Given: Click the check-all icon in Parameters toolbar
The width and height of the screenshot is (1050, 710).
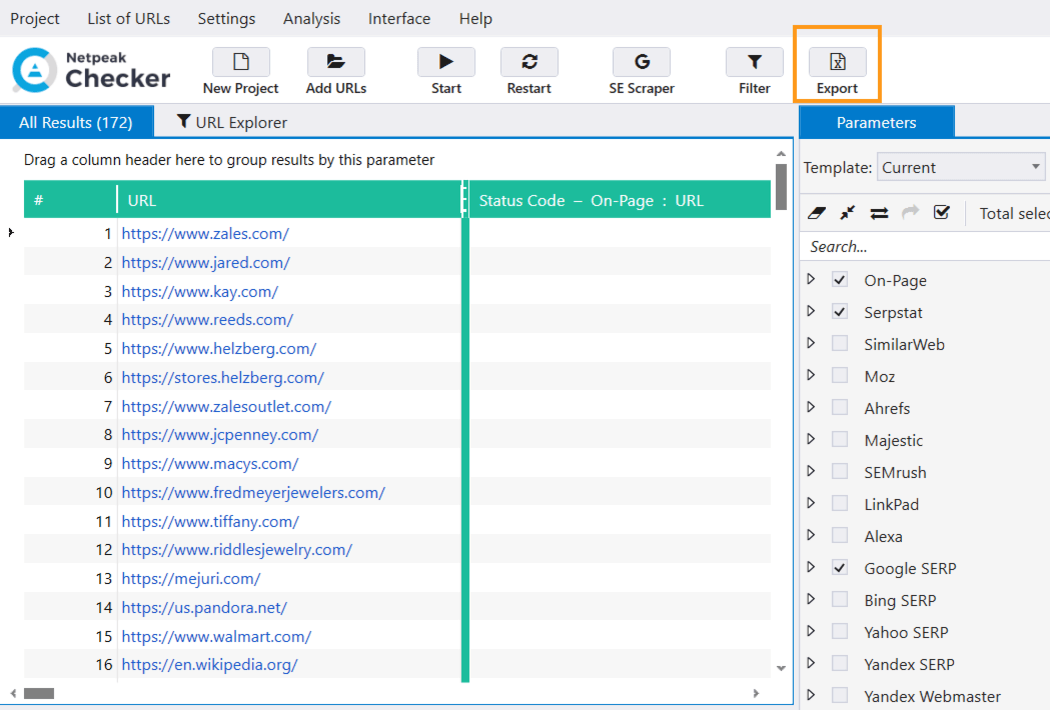Looking at the screenshot, I should (x=942, y=212).
